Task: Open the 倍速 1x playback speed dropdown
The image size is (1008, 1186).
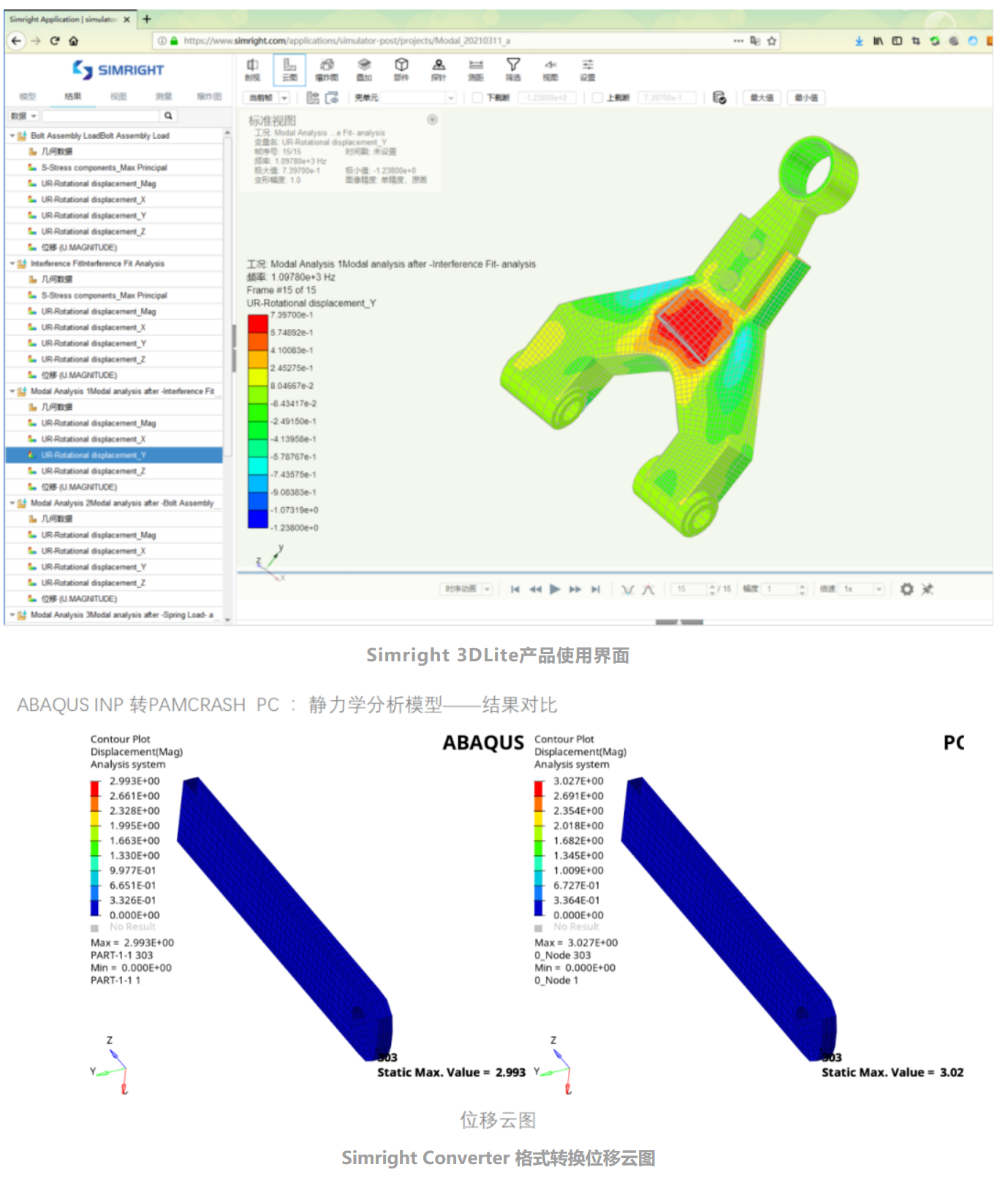Action: pyautogui.click(x=878, y=589)
